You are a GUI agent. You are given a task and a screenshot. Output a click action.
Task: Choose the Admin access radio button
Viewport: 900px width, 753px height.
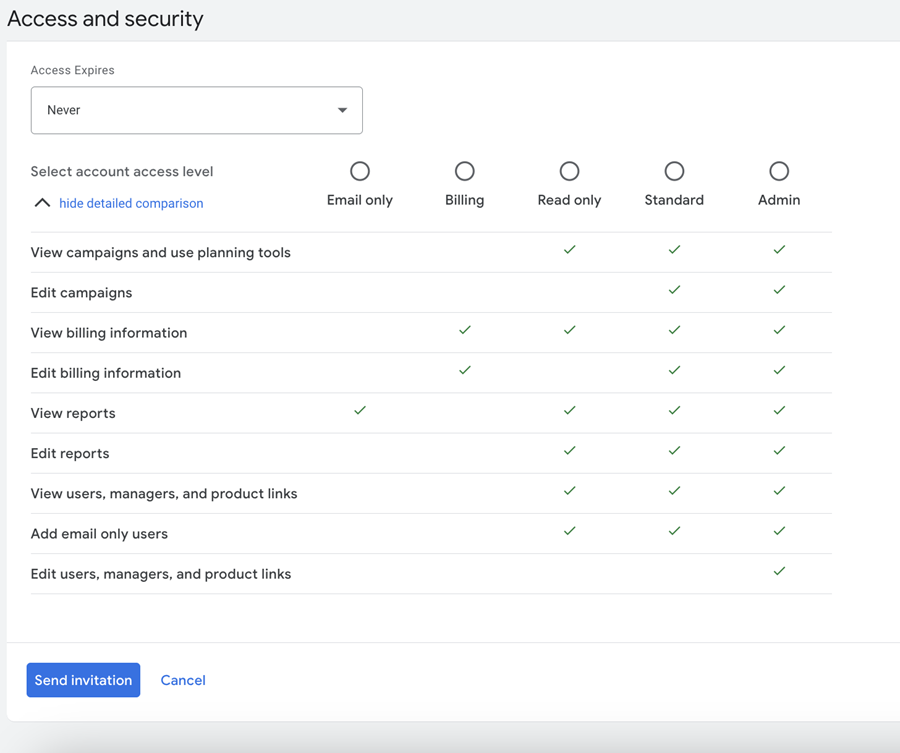(779, 172)
